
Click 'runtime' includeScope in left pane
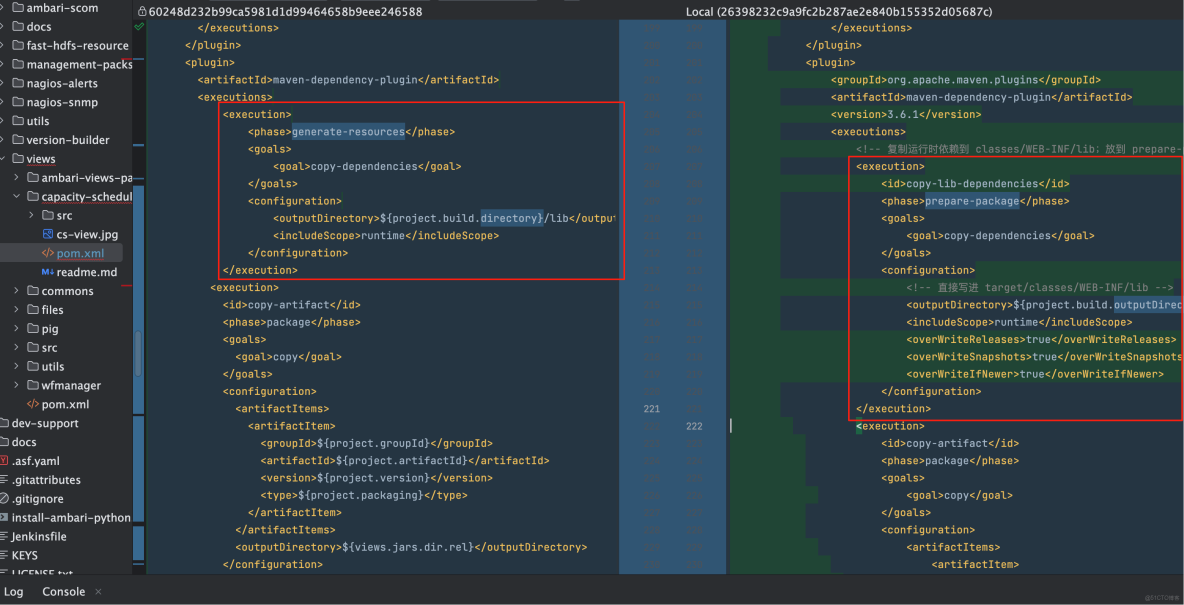coord(386,236)
